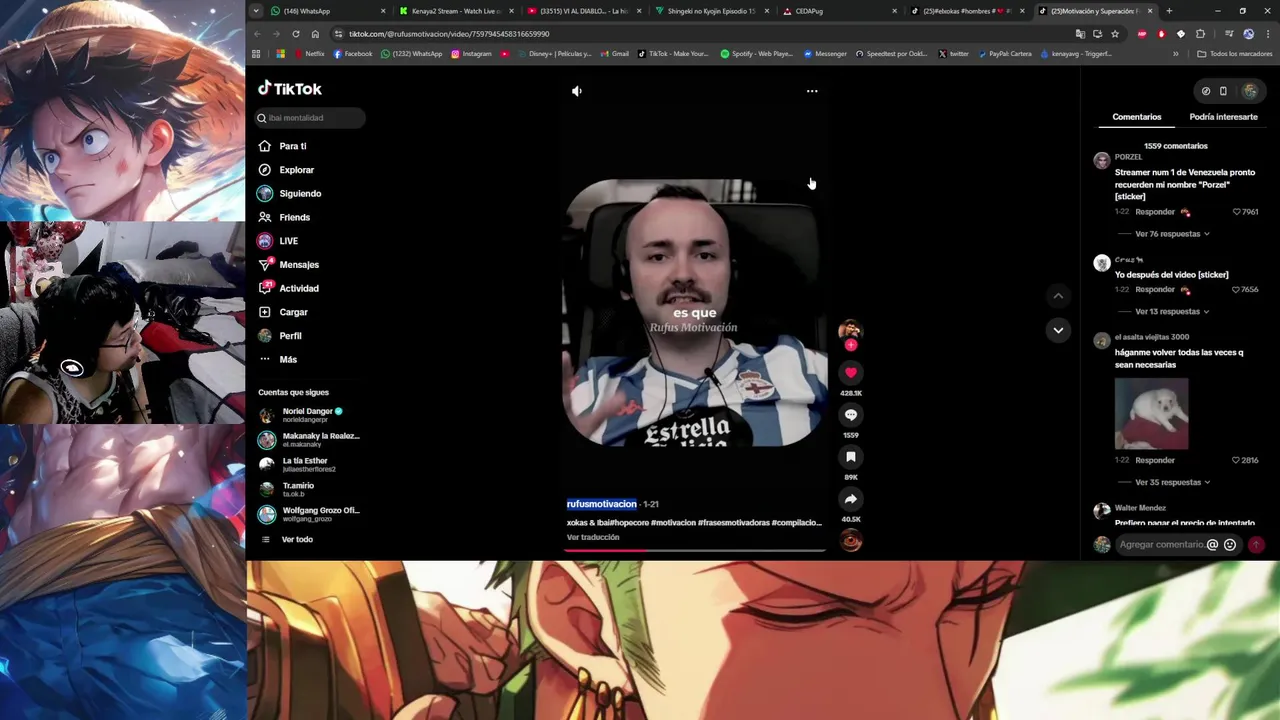The width and height of the screenshot is (1280, 720).
Task: Follow creator with red plus badge
Action: click(x=851, y=345)
